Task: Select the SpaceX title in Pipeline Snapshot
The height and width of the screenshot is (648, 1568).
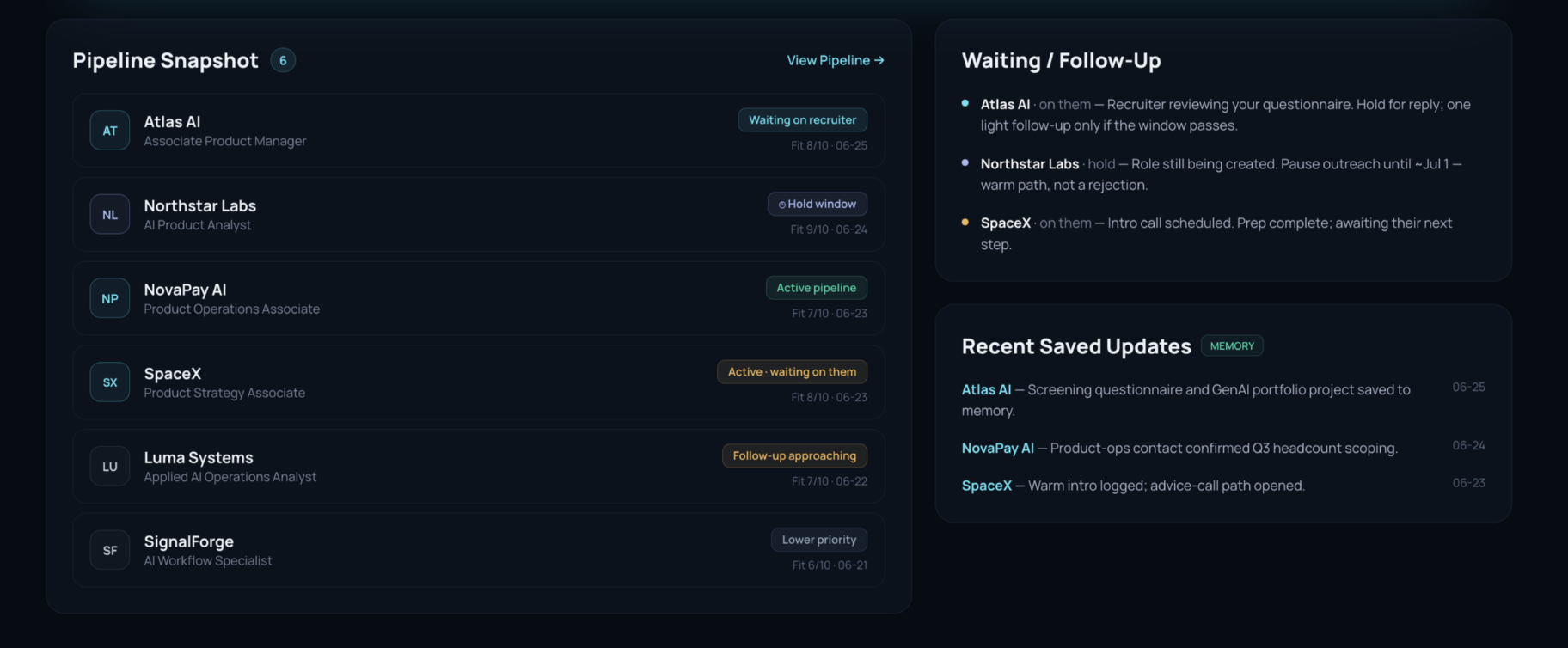Action: coord(173,374)
